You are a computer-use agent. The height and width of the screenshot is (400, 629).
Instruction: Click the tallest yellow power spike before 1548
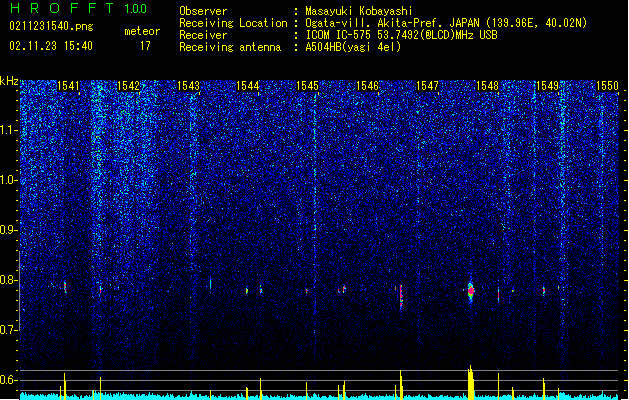[471, 382]
